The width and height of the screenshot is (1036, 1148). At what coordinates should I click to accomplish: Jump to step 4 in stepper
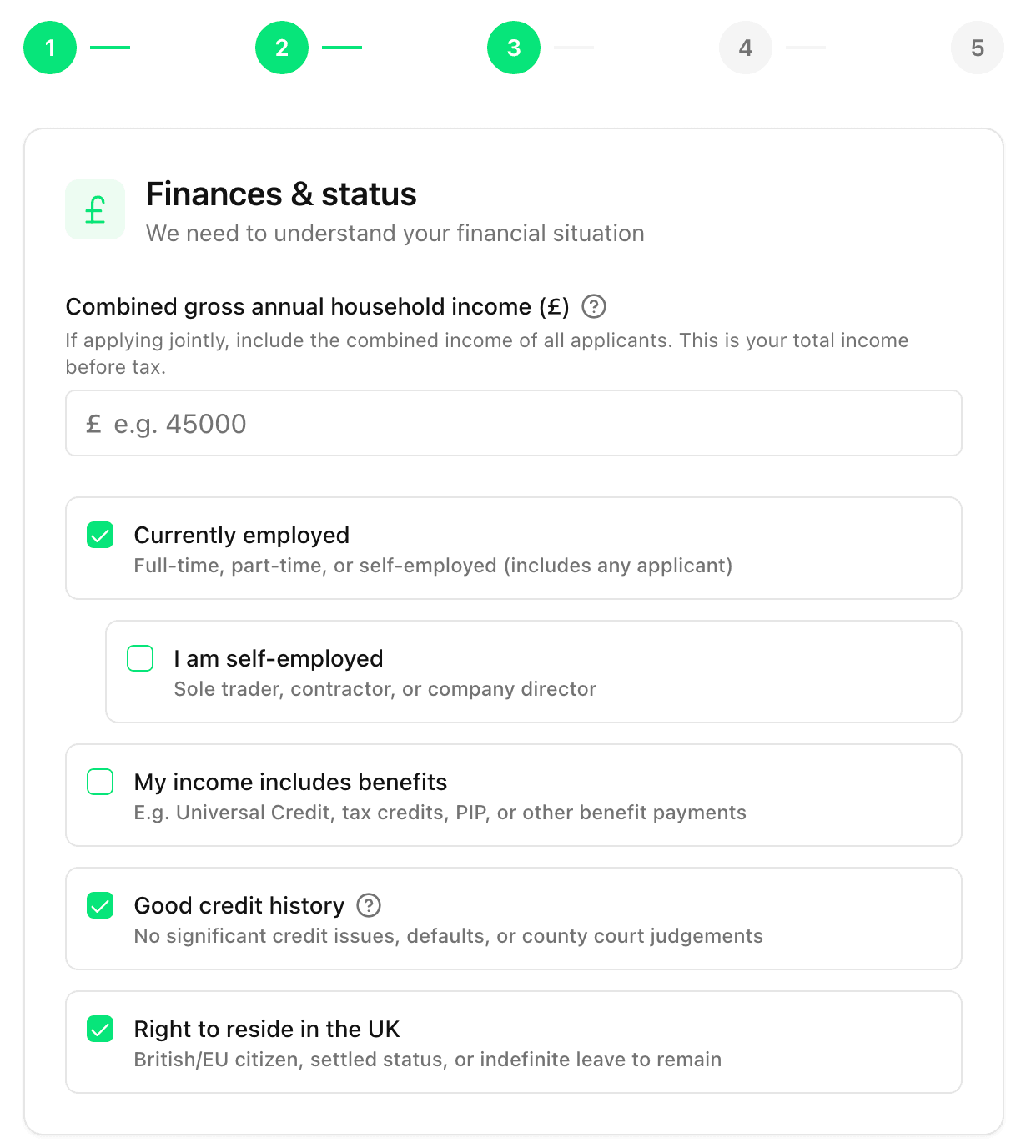coord(746,48)
